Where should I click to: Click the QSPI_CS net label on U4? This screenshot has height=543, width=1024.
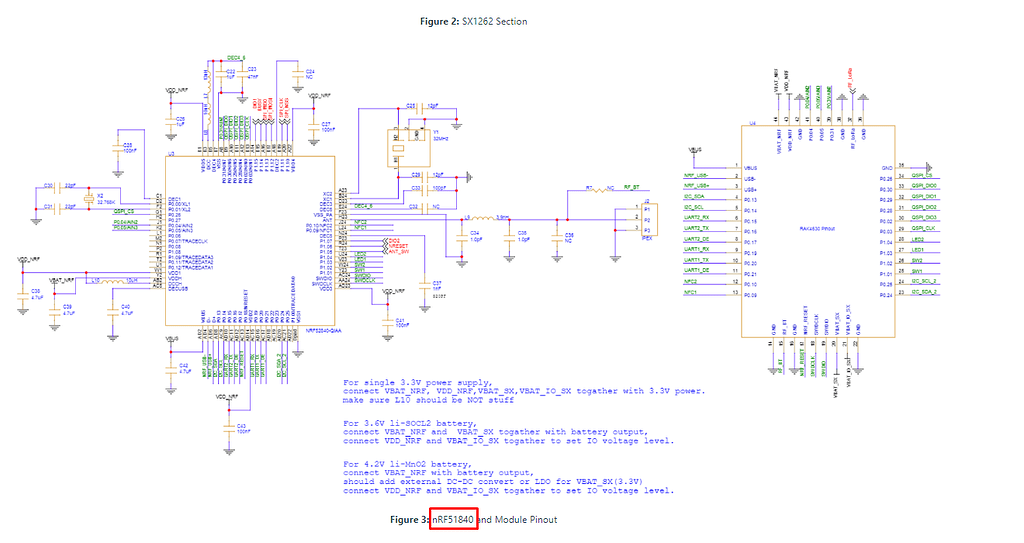tap(924, 177)
